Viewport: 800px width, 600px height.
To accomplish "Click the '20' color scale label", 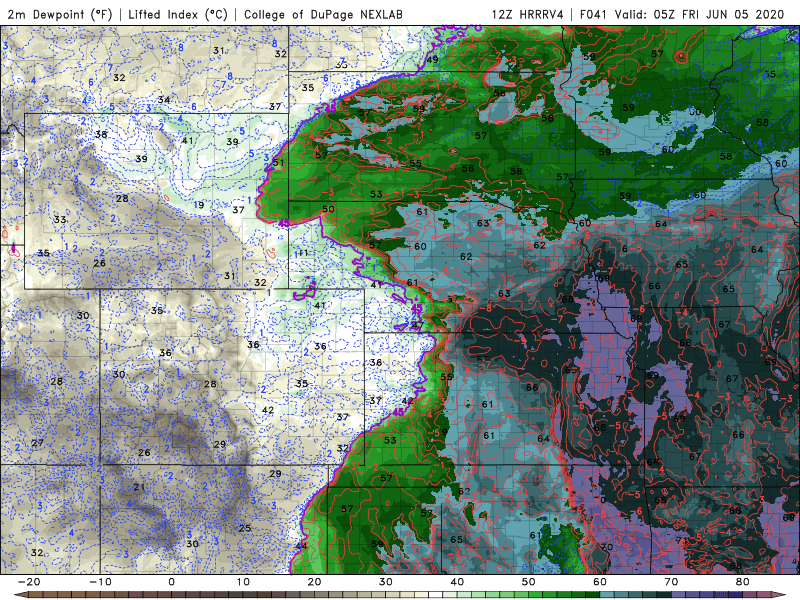I will click(314, 582).
